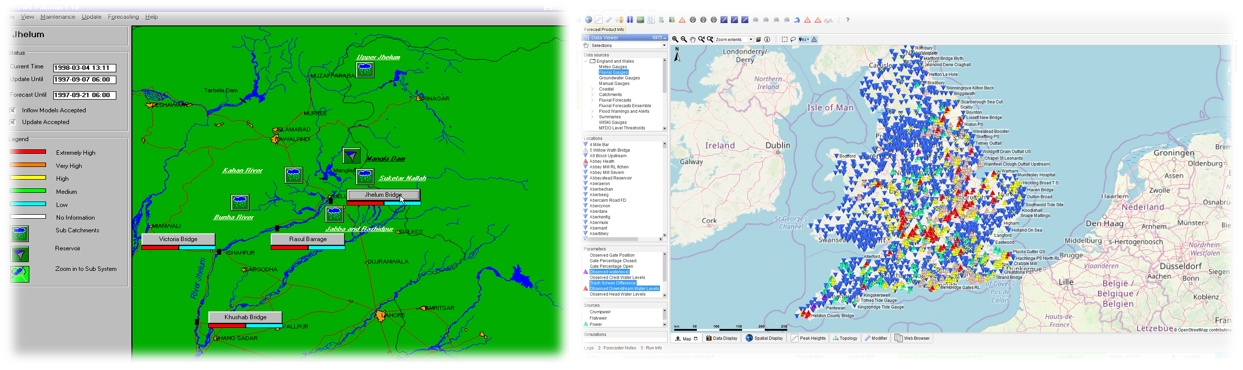Open the Forecast Product Info tab
Viewport: 1243px width, 370px height.
pyautogui.click(x=604, y=30)
